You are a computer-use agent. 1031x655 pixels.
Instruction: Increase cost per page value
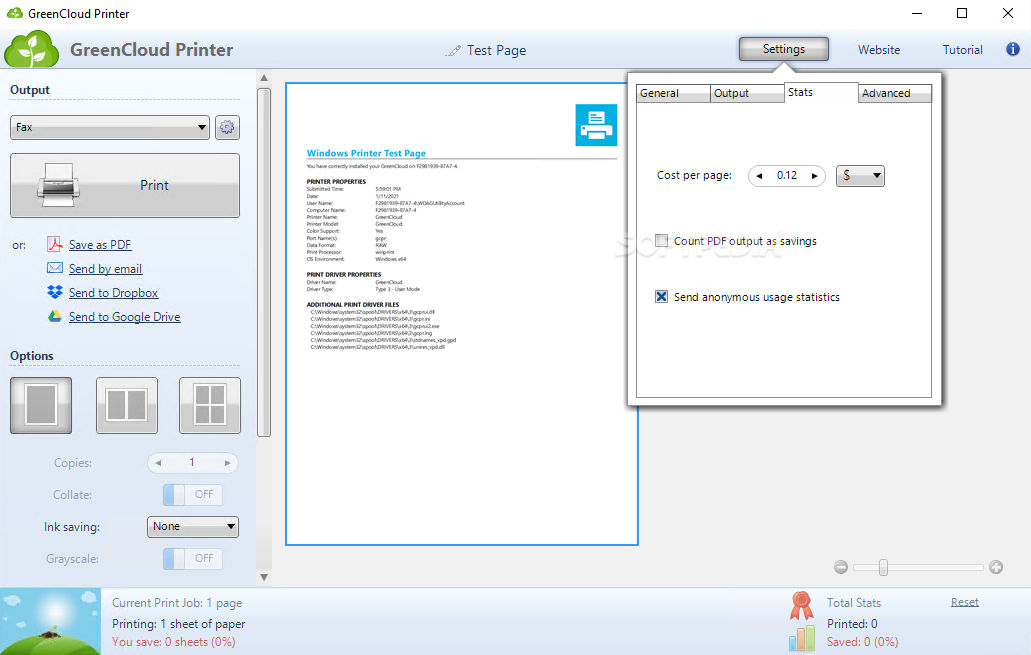pos(815,176)
